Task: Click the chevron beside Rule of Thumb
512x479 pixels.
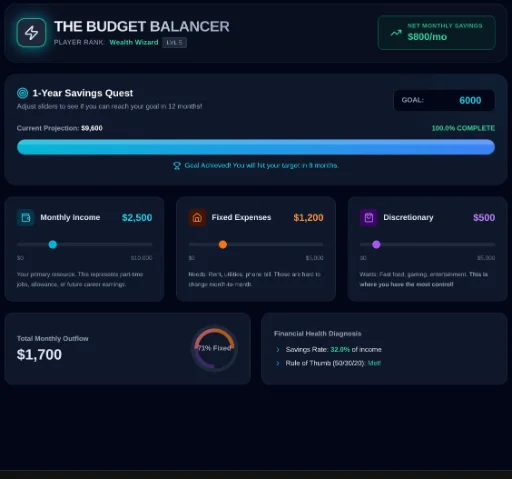Action: tap(278, 363)
